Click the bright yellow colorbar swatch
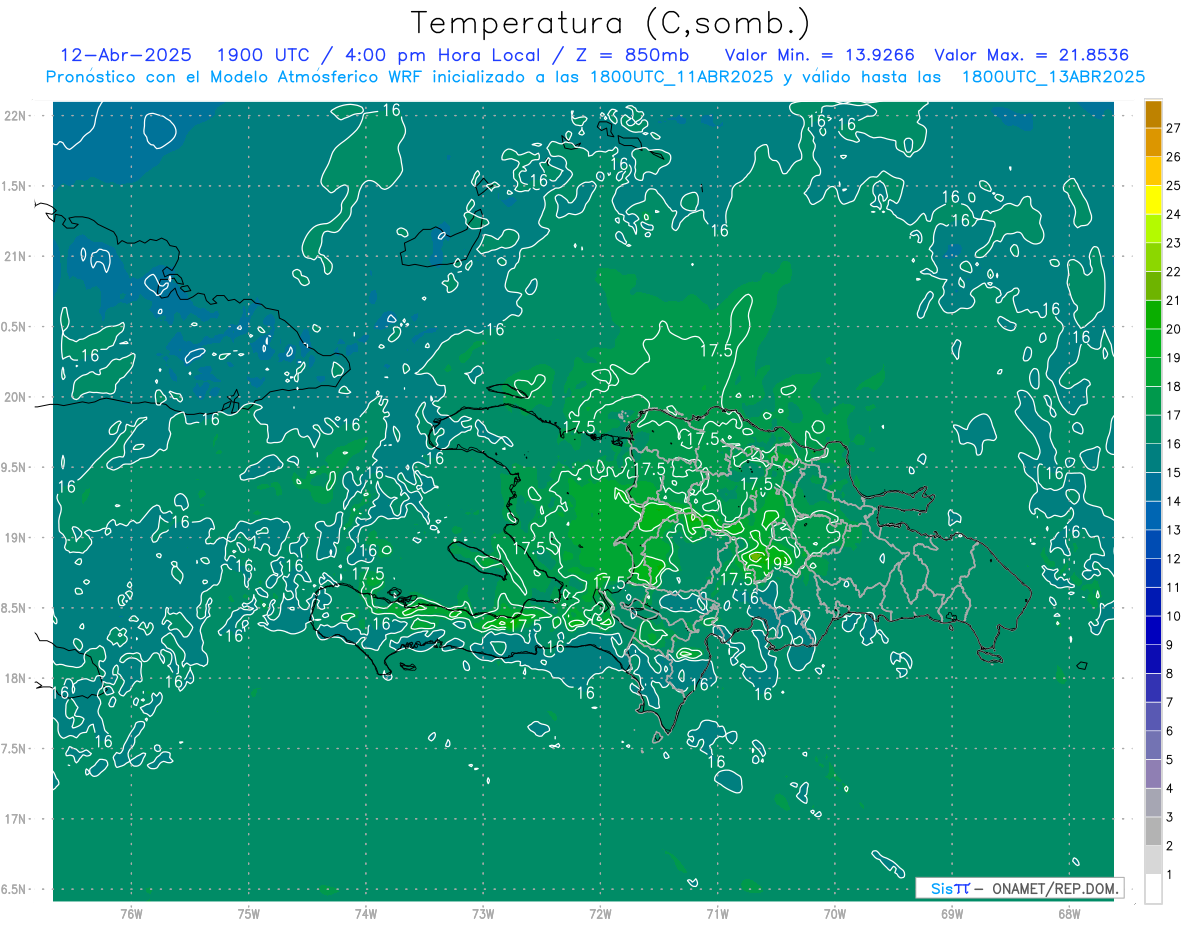The width and height of the screenshot is (1200, 927). pos(1153,200)
